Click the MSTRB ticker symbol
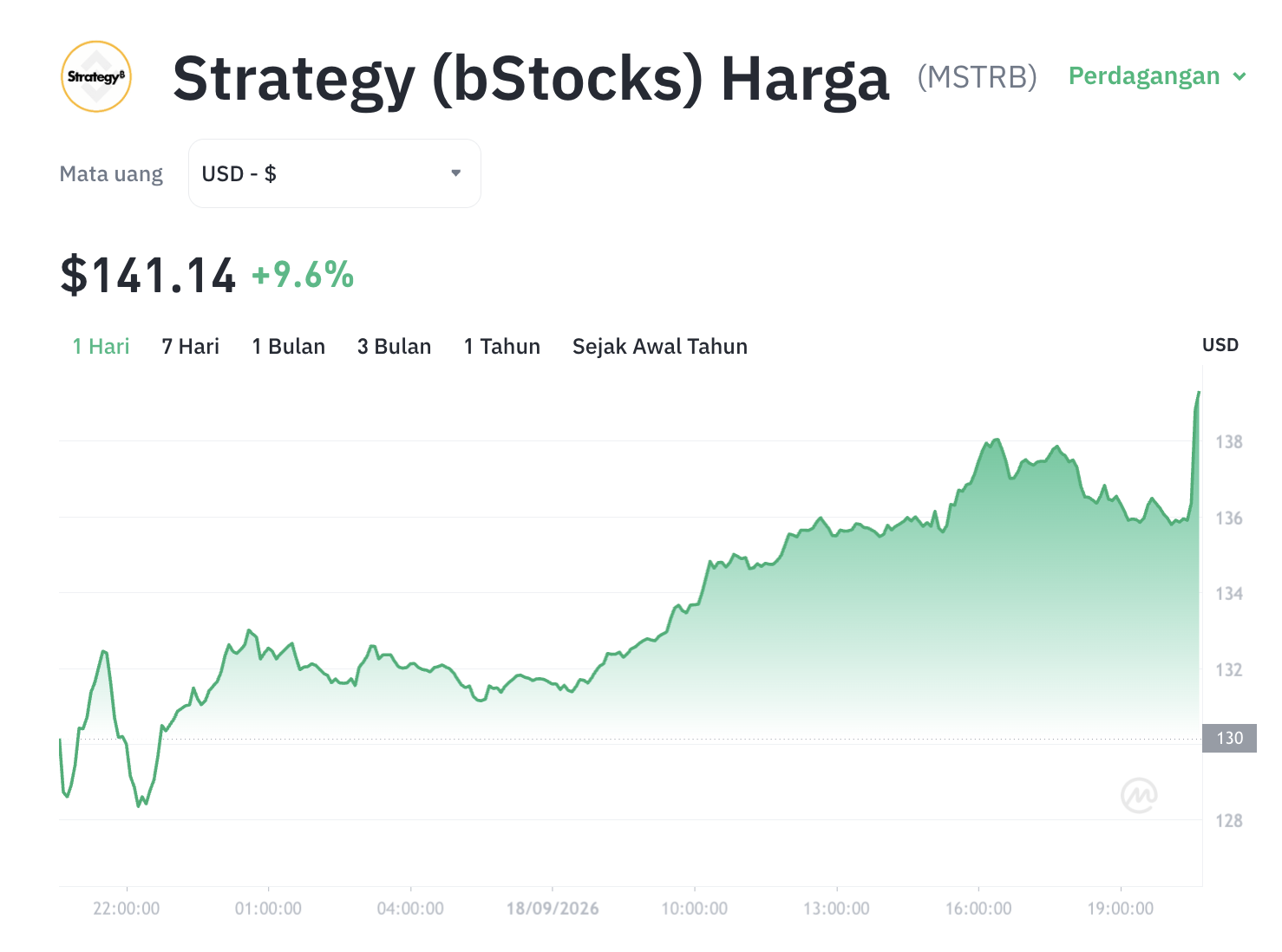This screenshot has height=952, width=1282. [978, 77]
